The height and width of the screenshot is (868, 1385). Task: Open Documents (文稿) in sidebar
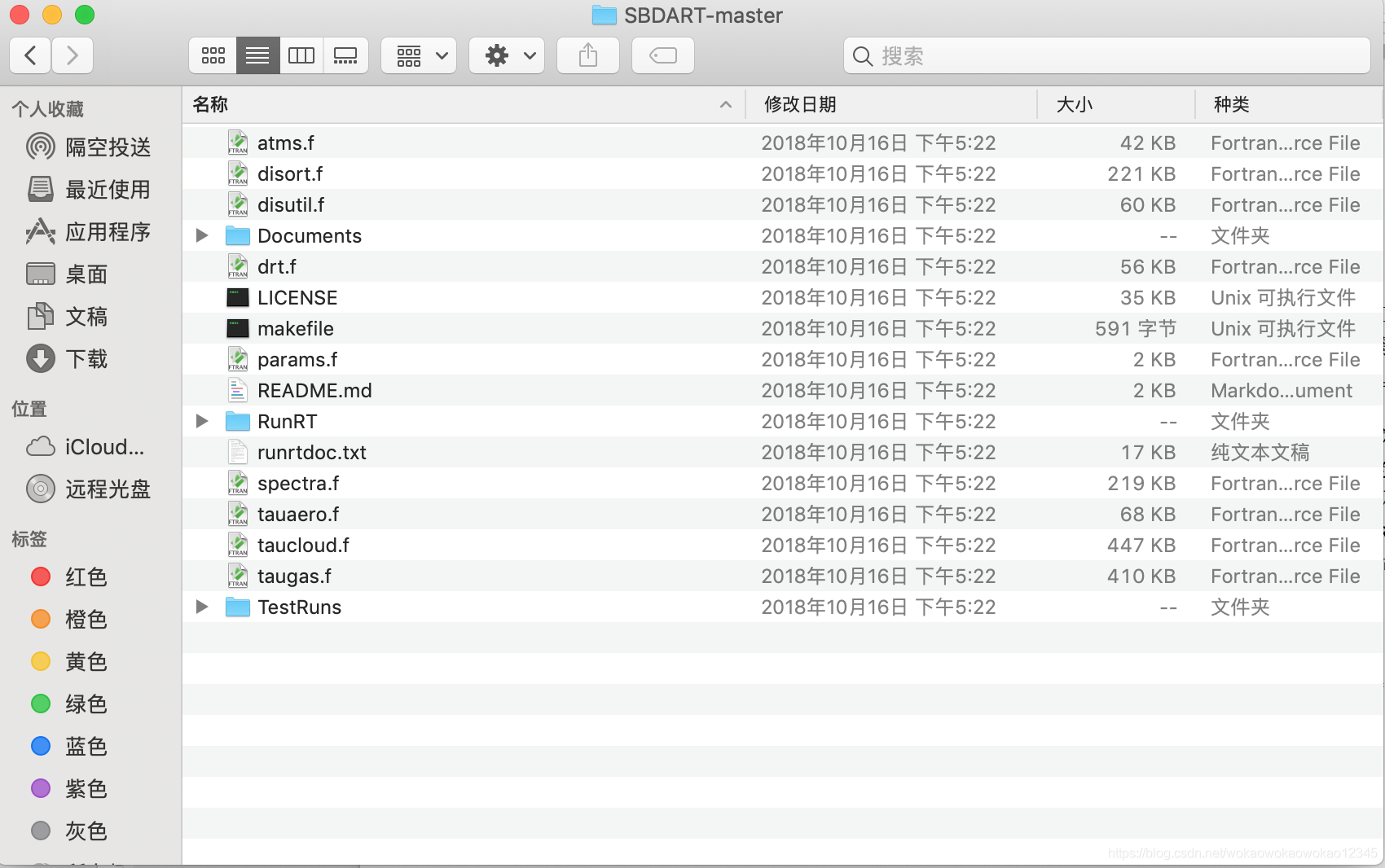tap(68, 317)
